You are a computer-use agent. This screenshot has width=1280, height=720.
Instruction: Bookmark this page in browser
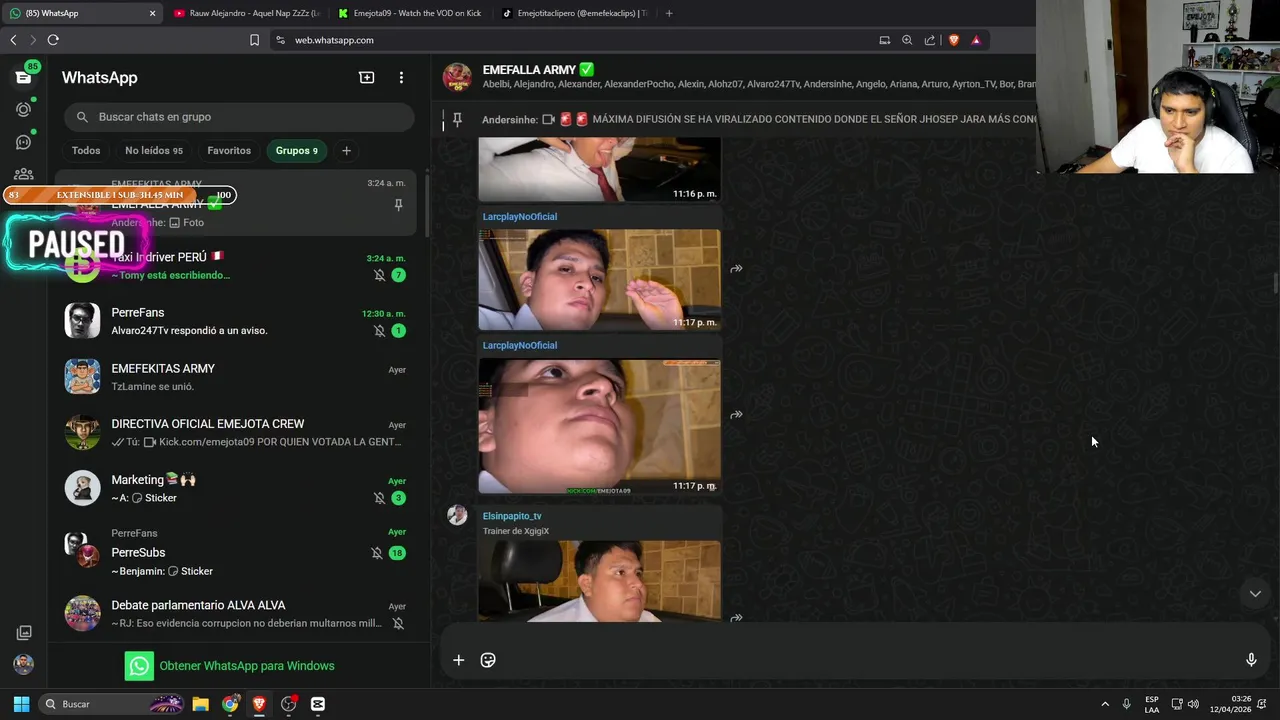click(254, 40)
